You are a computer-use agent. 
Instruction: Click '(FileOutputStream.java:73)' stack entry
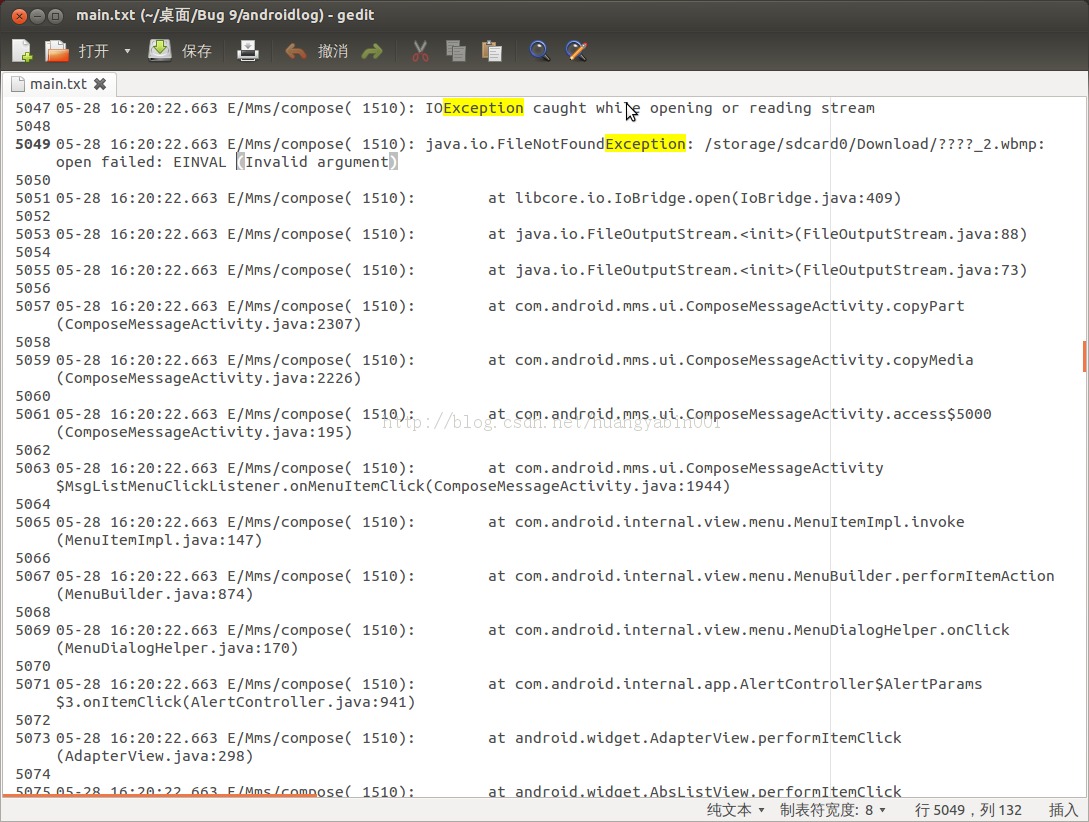(x=911, y=271)
